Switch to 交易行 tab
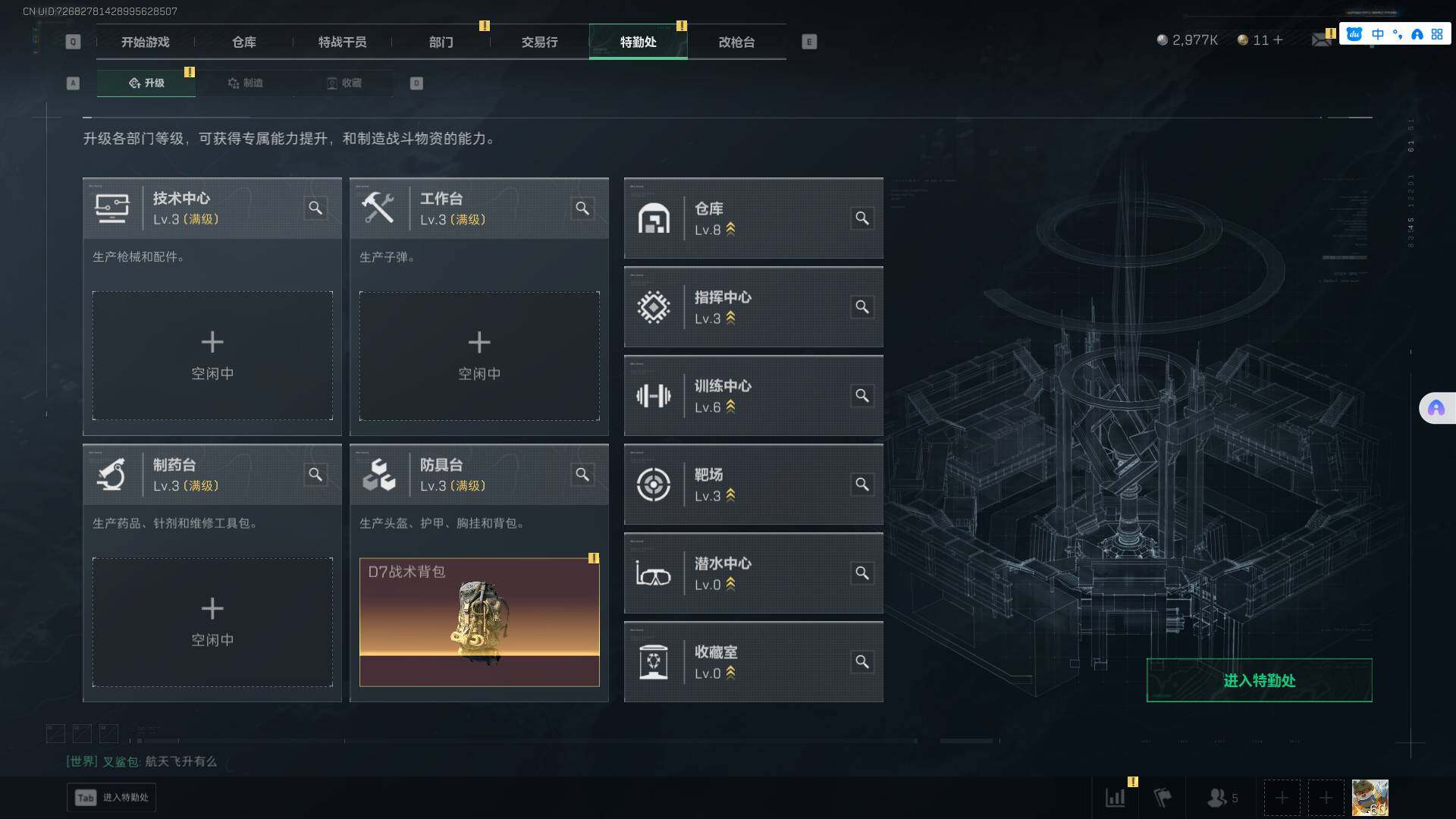The height and width of the screenshot is (819, 1456). pos(540,42)
